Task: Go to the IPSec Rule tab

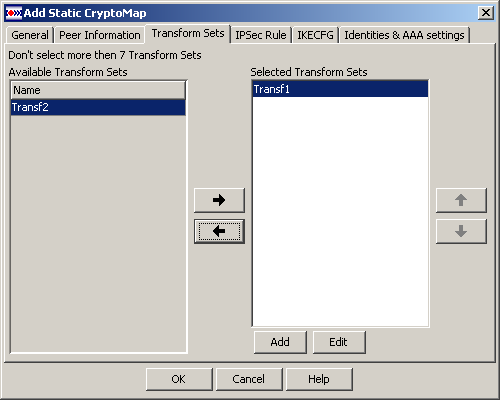Action: point(261,35)
